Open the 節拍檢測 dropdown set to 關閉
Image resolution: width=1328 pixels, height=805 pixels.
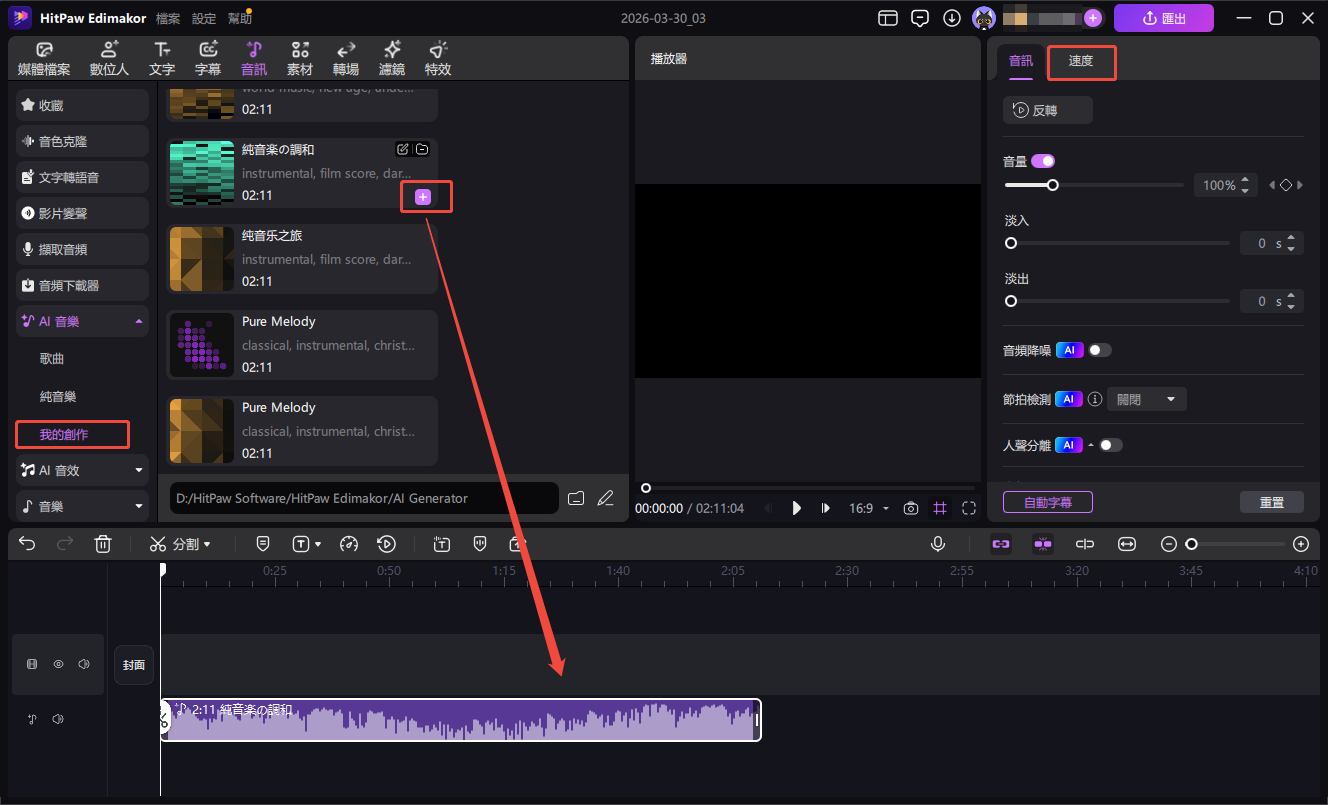coord(1146,399)
